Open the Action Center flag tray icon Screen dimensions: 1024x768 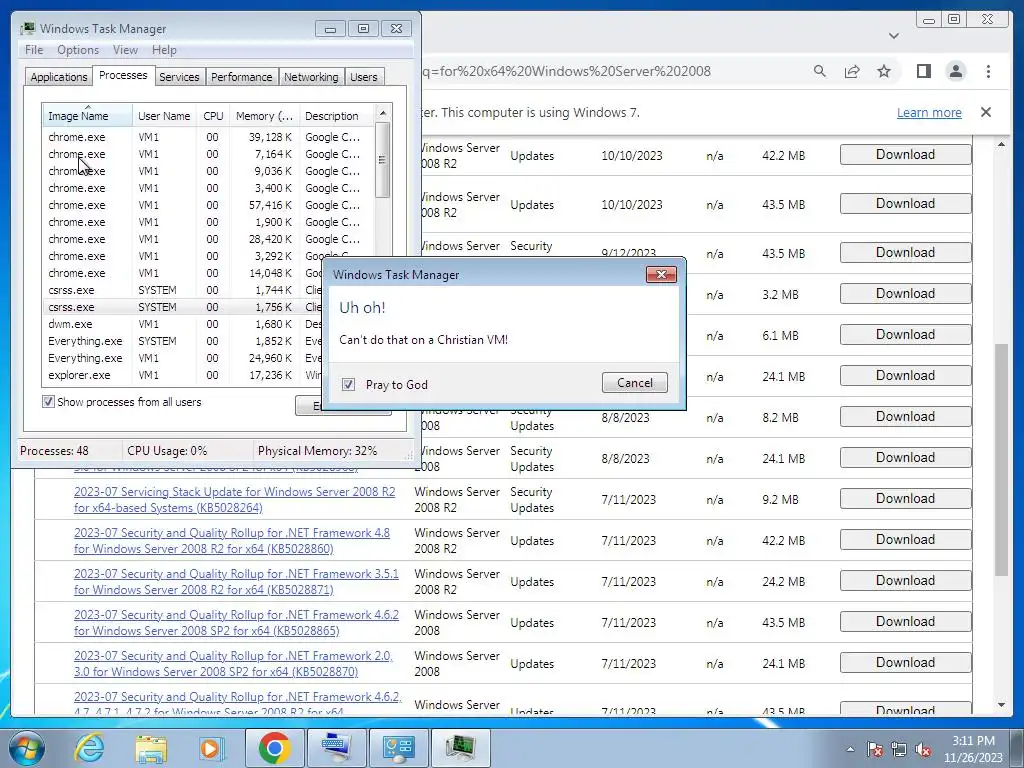[x=874, y=749]
